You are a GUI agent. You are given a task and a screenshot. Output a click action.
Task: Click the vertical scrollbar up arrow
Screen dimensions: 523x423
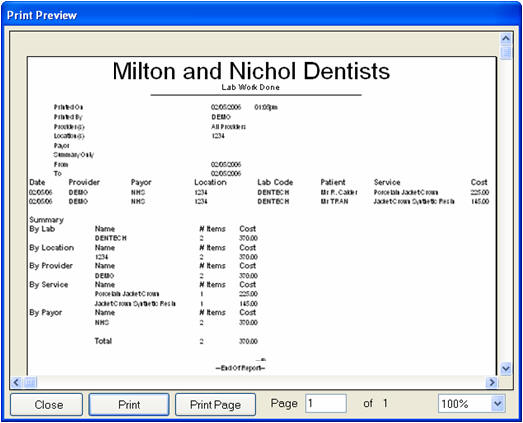point(506,38)
